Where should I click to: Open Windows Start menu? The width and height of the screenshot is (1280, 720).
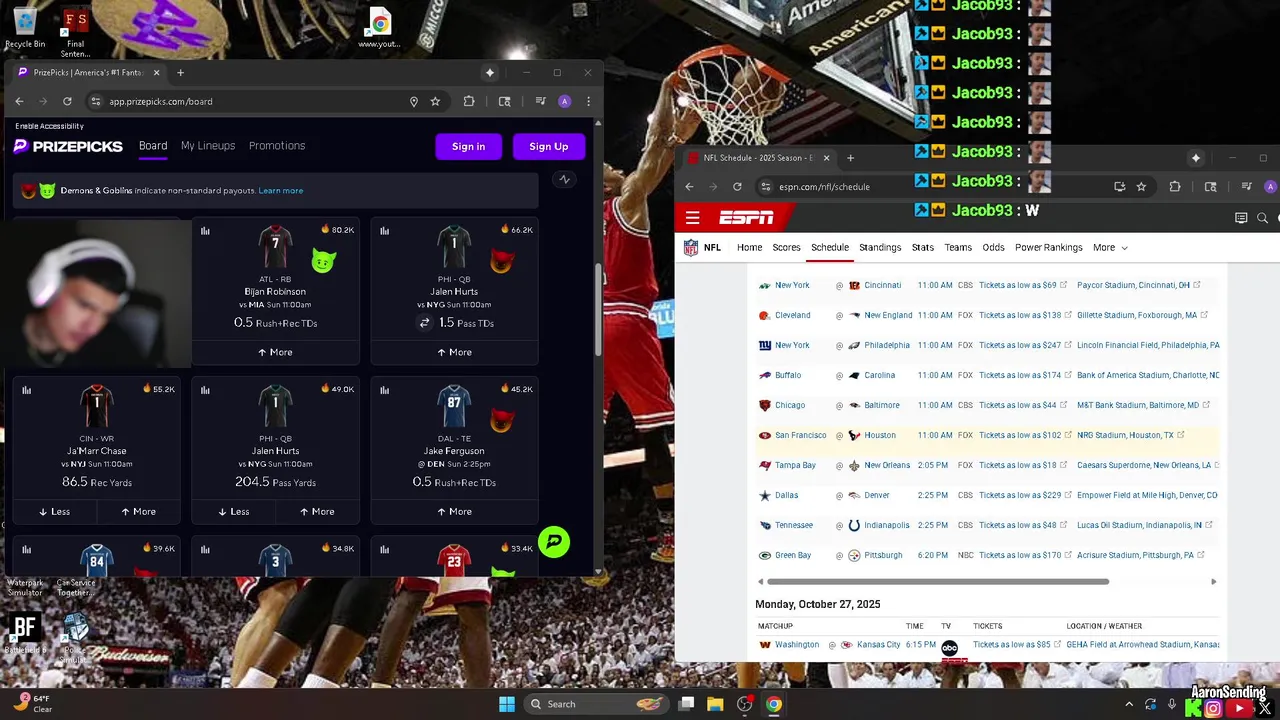(507, 704)
